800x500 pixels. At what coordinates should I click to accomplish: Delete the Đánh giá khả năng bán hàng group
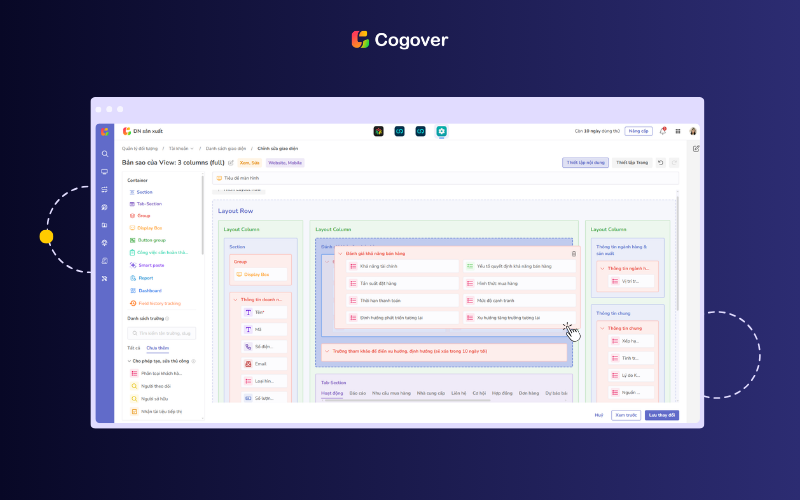(x=573, y=254)
